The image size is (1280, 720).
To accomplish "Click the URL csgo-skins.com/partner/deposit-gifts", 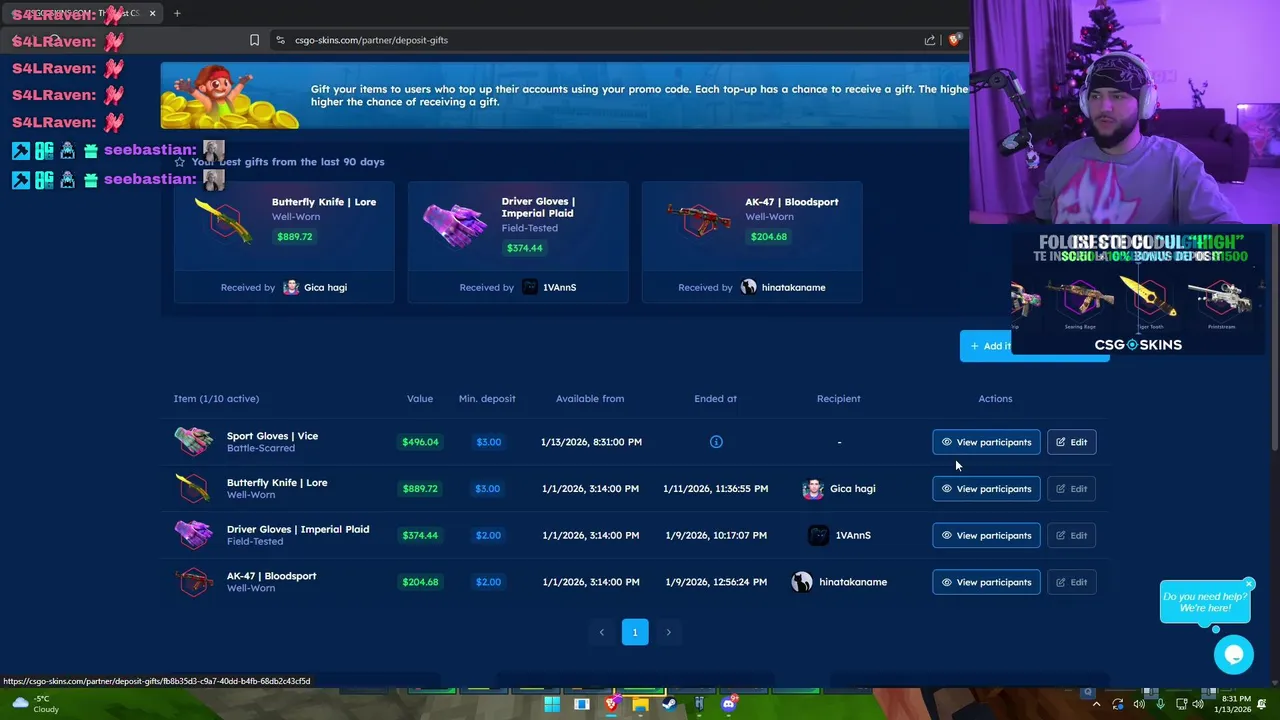I will (x=372, y=40).
